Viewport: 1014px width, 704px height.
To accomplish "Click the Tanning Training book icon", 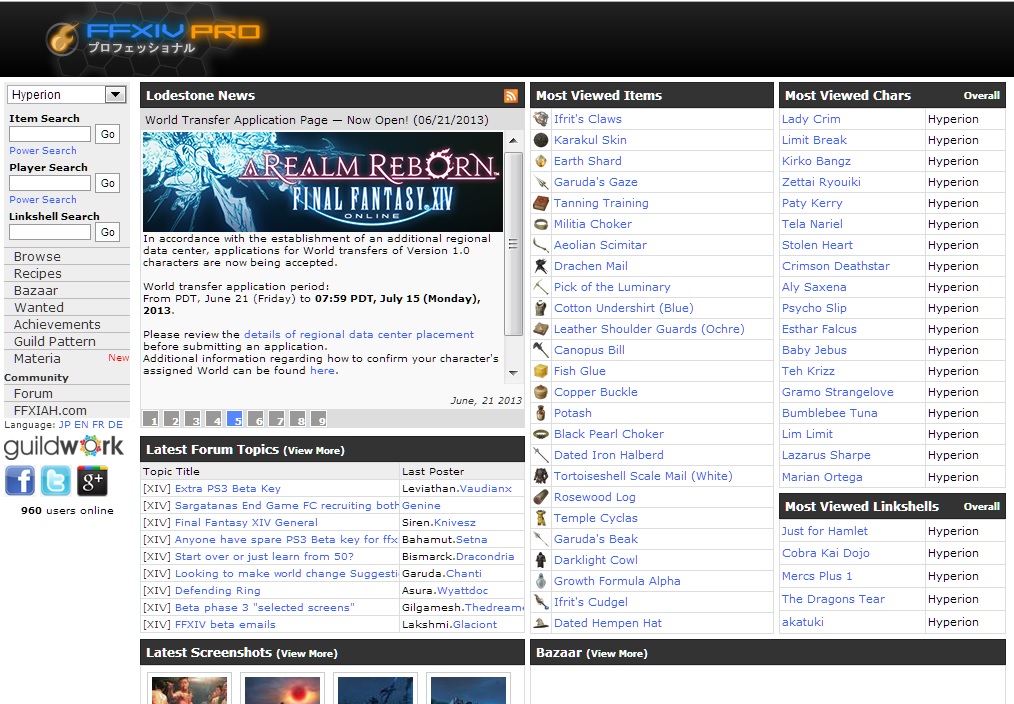I will (x=541, y=203).
